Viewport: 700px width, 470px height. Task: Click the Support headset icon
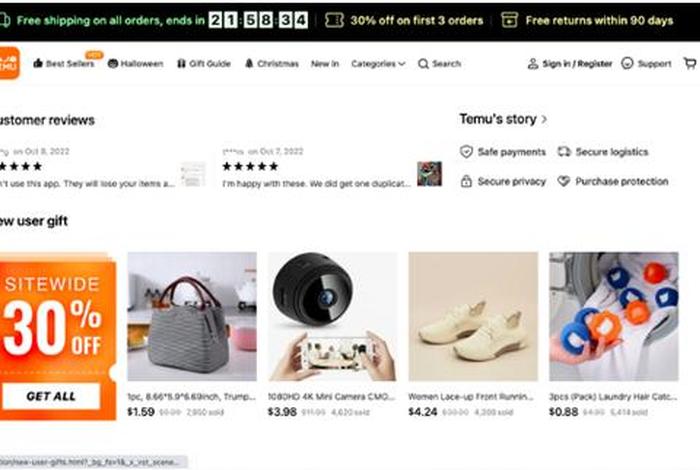pyautogui.click(x=627, y=63)
